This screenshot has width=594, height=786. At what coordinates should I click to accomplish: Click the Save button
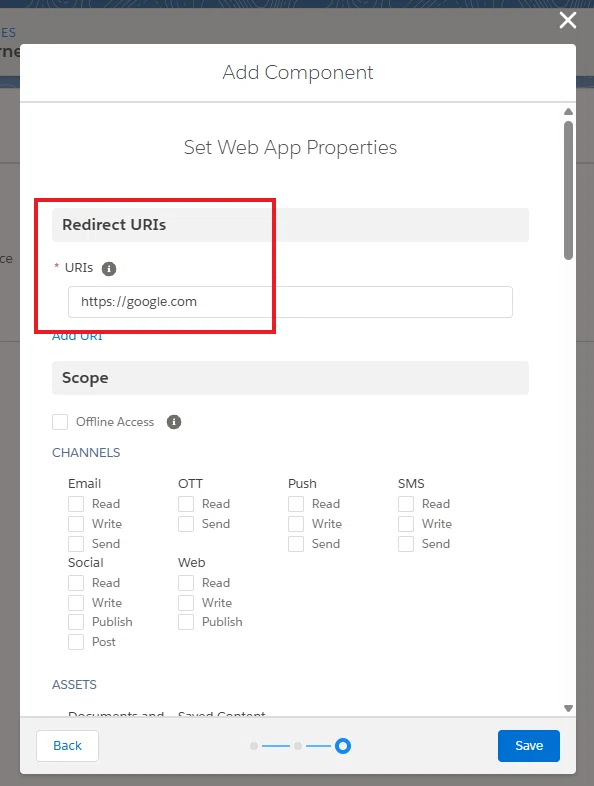(x=529, y=746)
